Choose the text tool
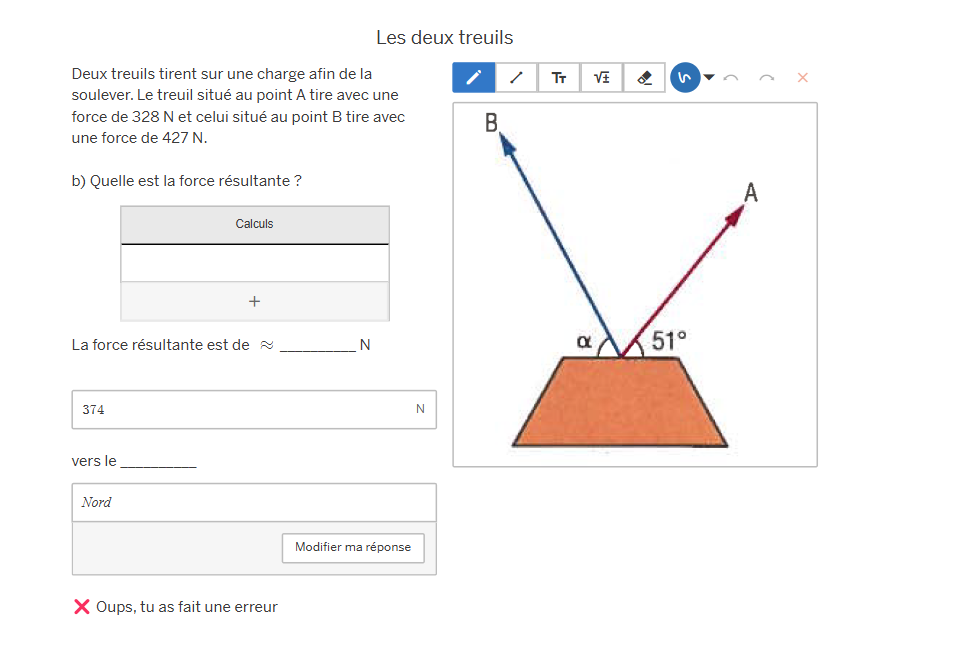972x648 pixels. 559,78
